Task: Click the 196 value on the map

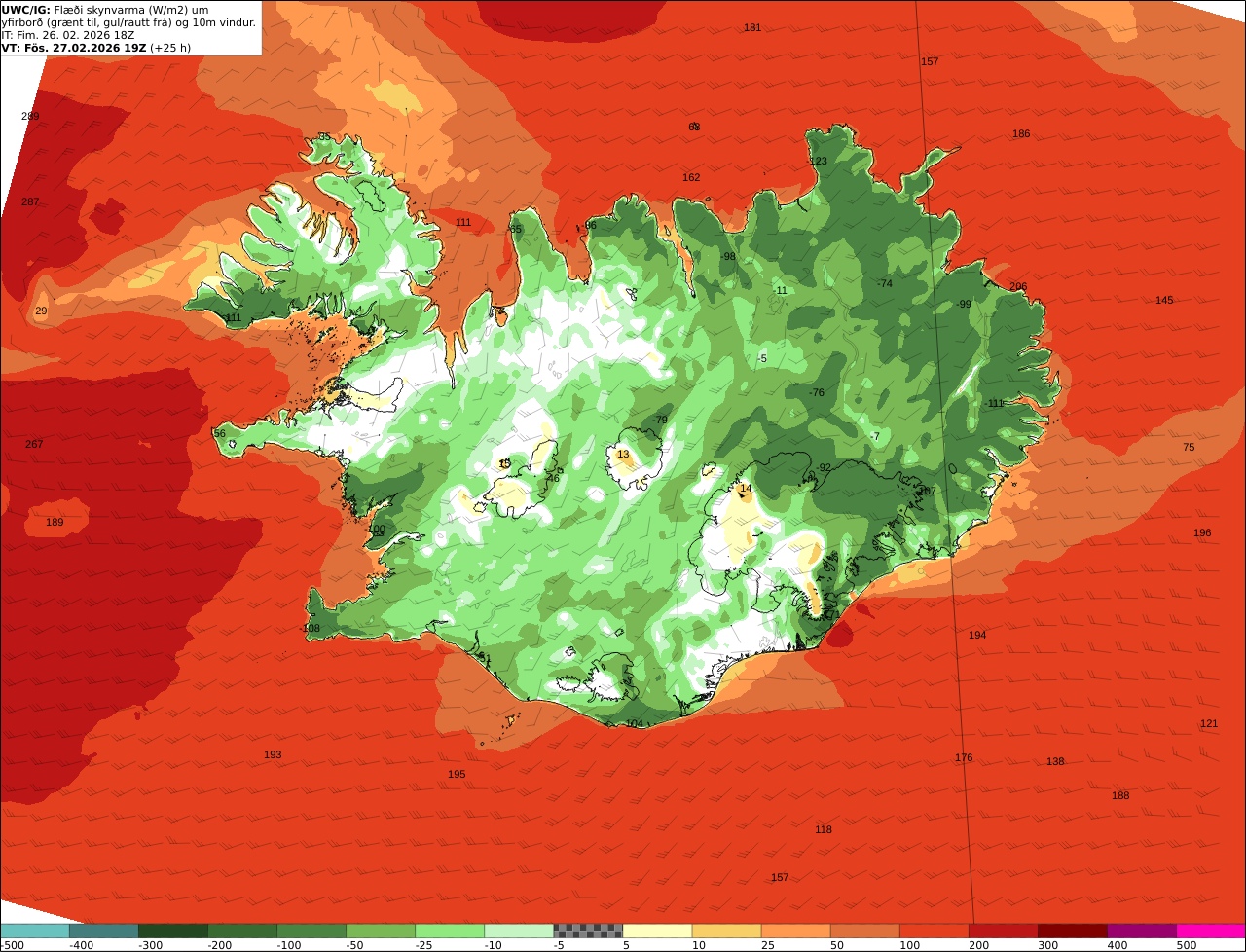Action: coord(1202,532)
